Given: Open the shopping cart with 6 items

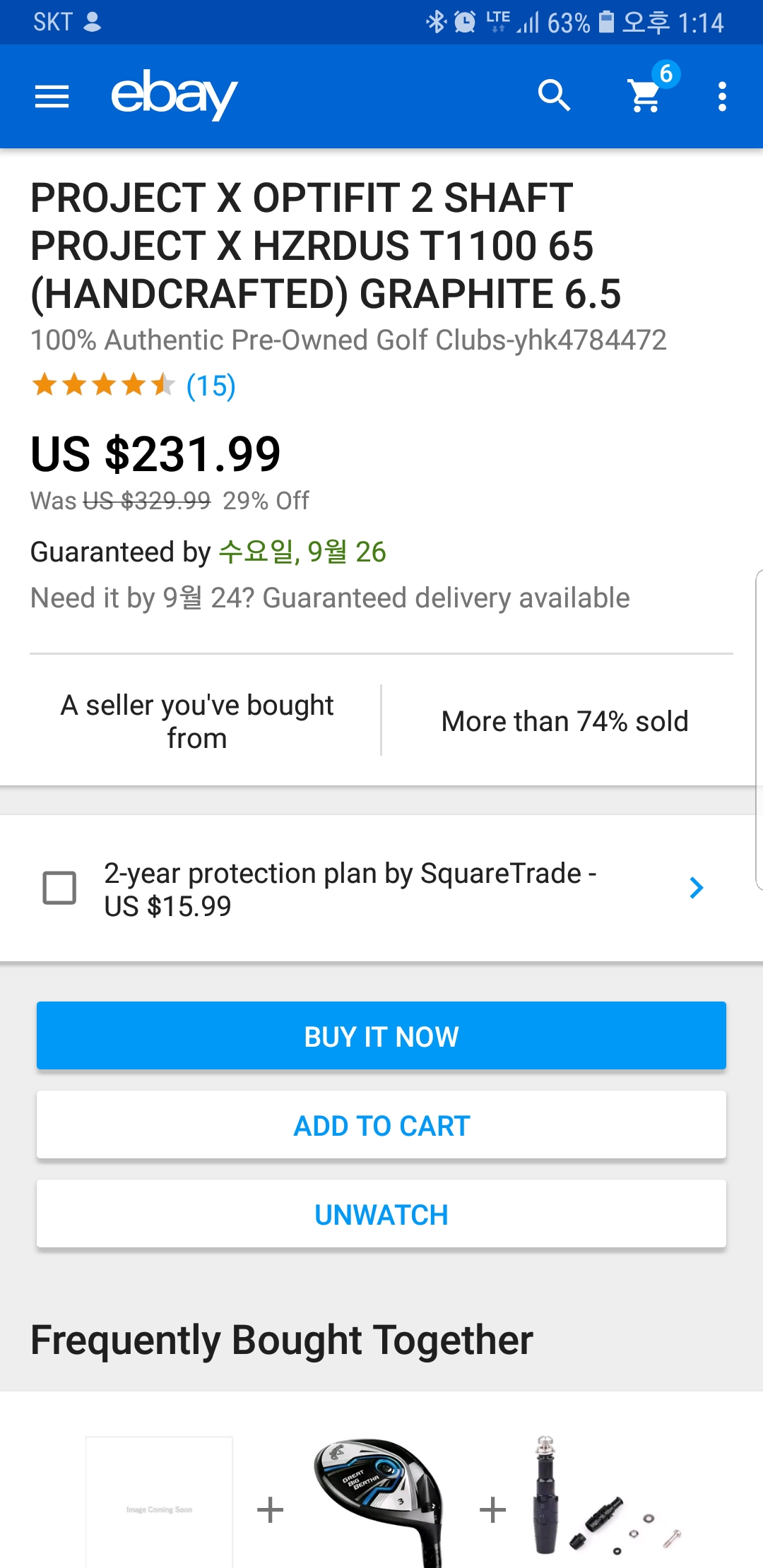Looking at the screenshot, I should coord(646,95).
